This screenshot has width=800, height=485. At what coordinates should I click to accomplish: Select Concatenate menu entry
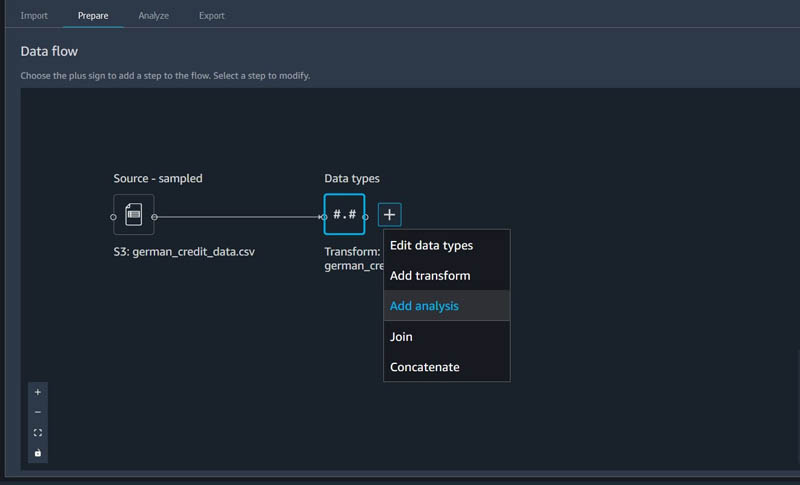(446, 367)
